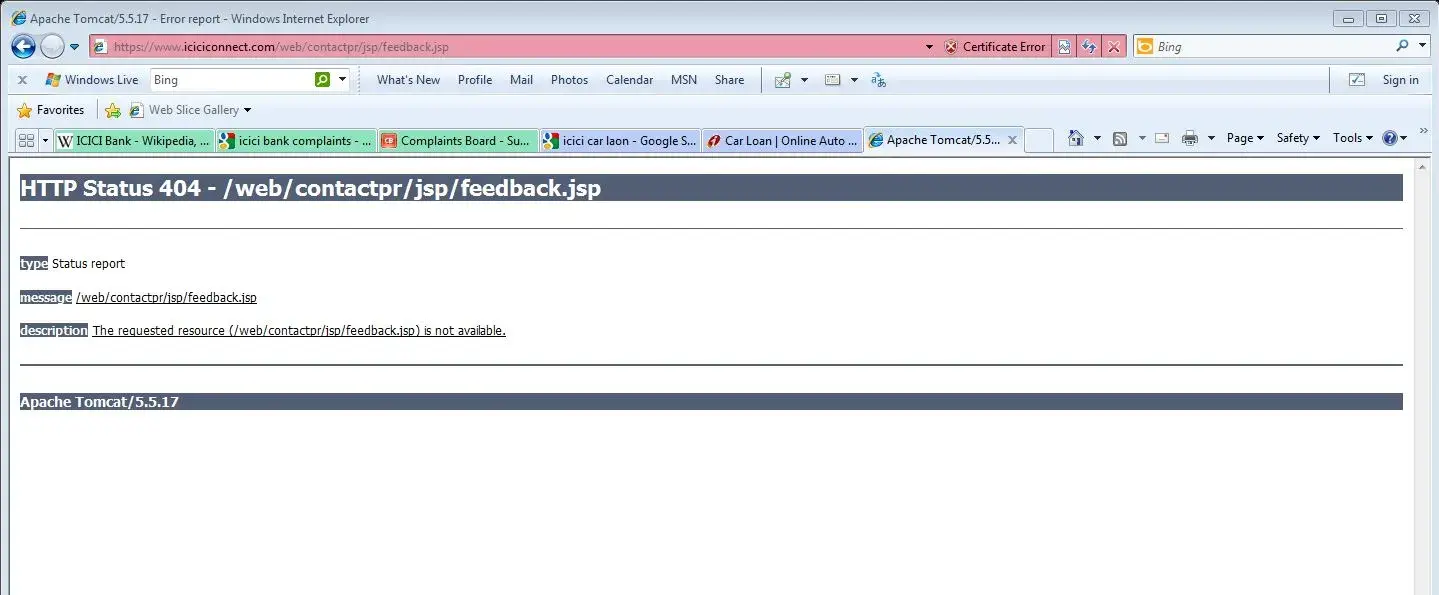Screen dimensions: 1439x595
Task: Click the Certificate Error shield
Action: coord(995,47)
